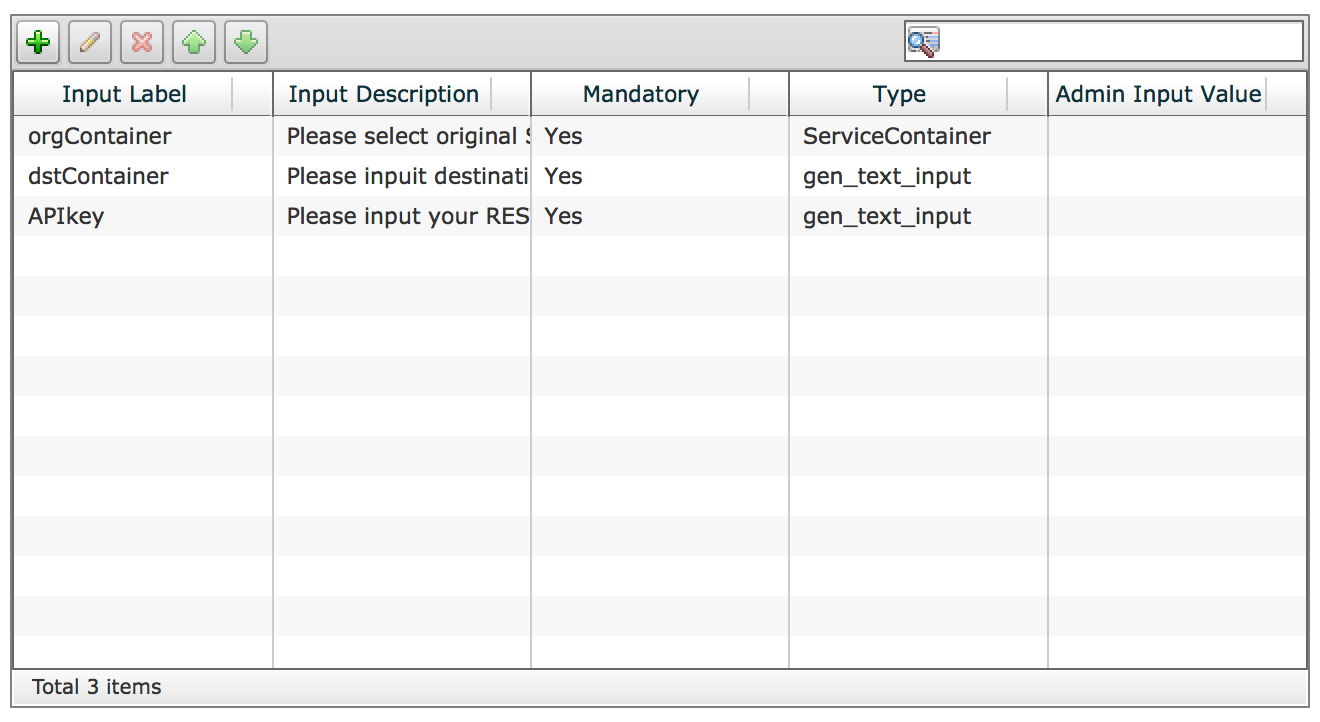This screenshot has width=1320, height=722.
Task: Click the green plus Add input icon
Action: tap(38, 42)
